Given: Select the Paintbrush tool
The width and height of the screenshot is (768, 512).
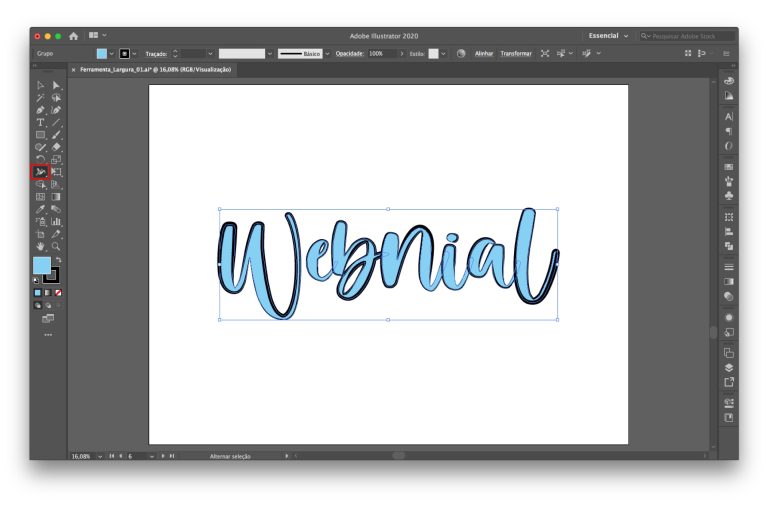Looking at the screenshot, I should tap(56, 135).
